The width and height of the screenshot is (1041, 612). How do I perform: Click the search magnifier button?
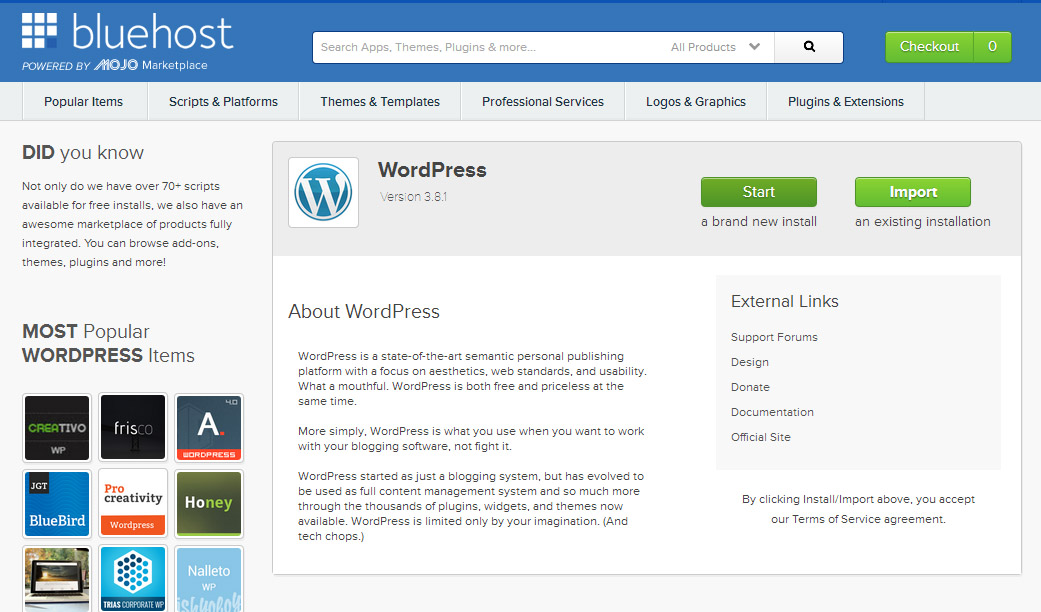(x=808, y=47)
